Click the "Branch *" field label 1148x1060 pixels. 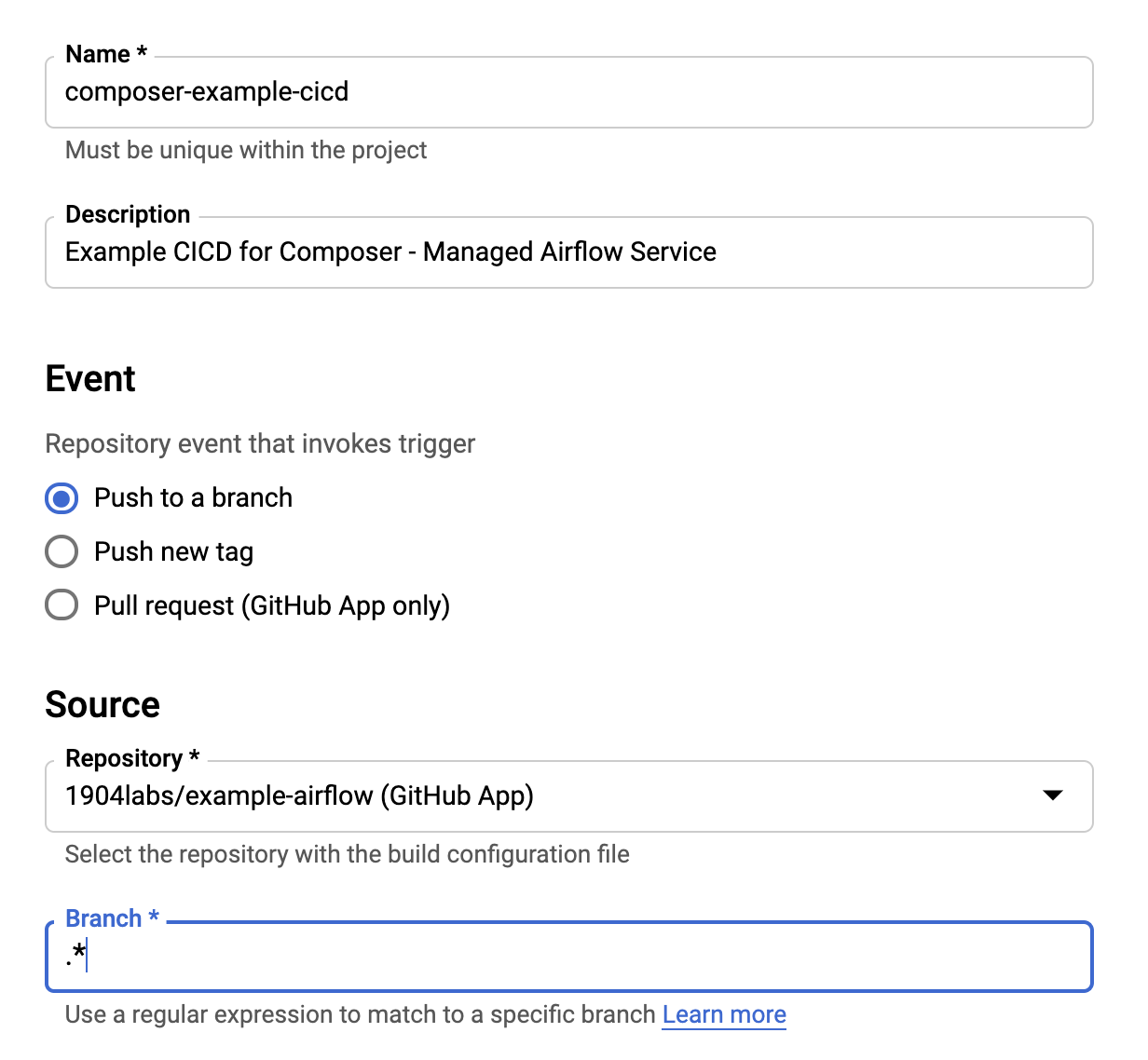112,918
